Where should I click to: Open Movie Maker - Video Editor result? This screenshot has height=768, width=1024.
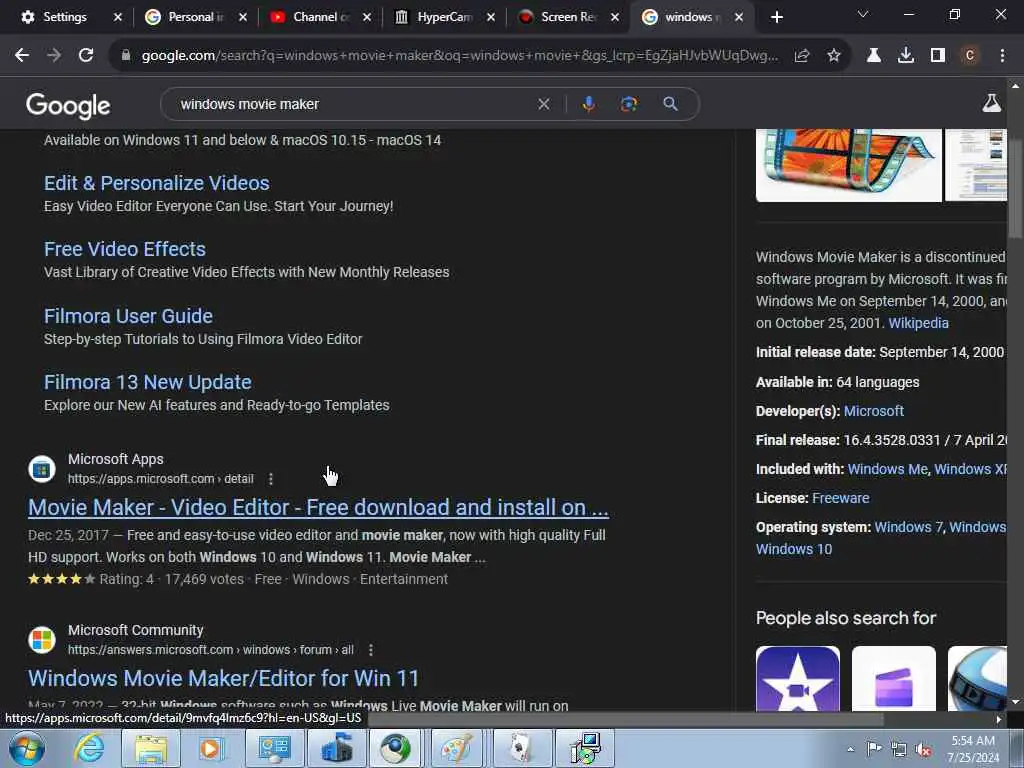[319, 507]
